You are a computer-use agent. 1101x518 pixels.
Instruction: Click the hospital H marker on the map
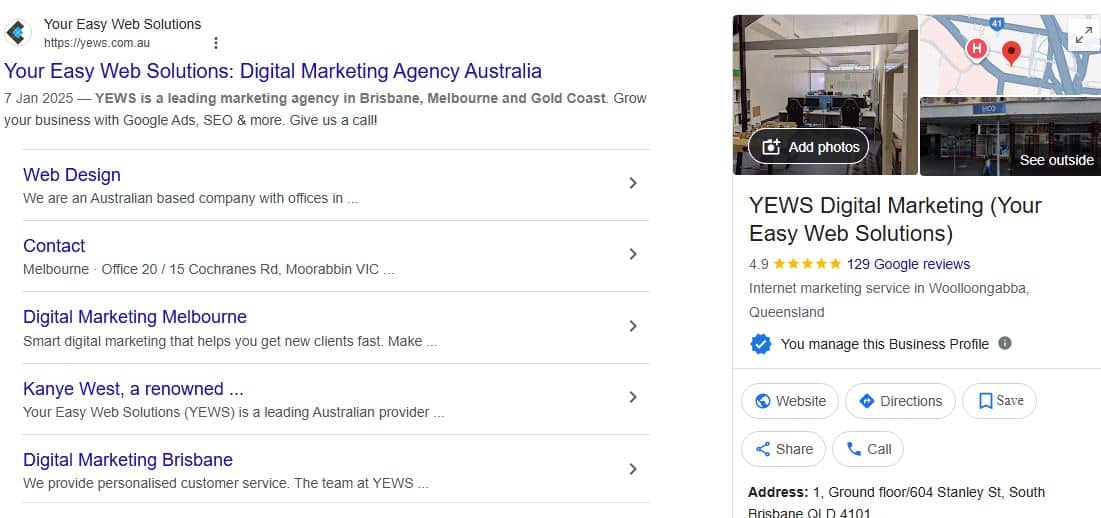click(x=977, y=48)
